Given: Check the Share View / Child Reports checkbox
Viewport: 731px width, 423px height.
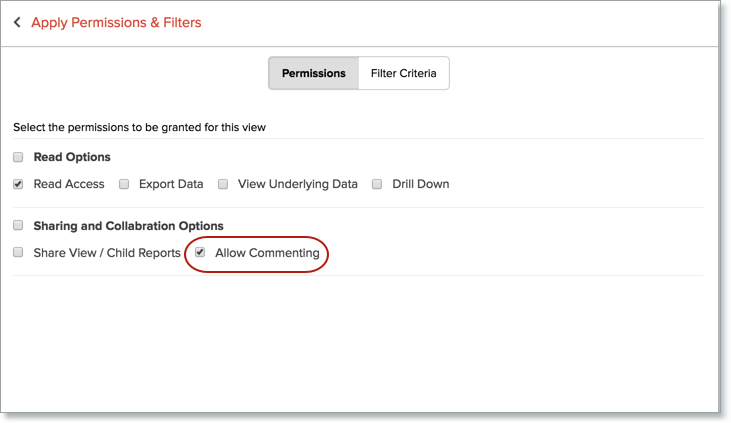Looking at the screenshot, I should (18, 252).
